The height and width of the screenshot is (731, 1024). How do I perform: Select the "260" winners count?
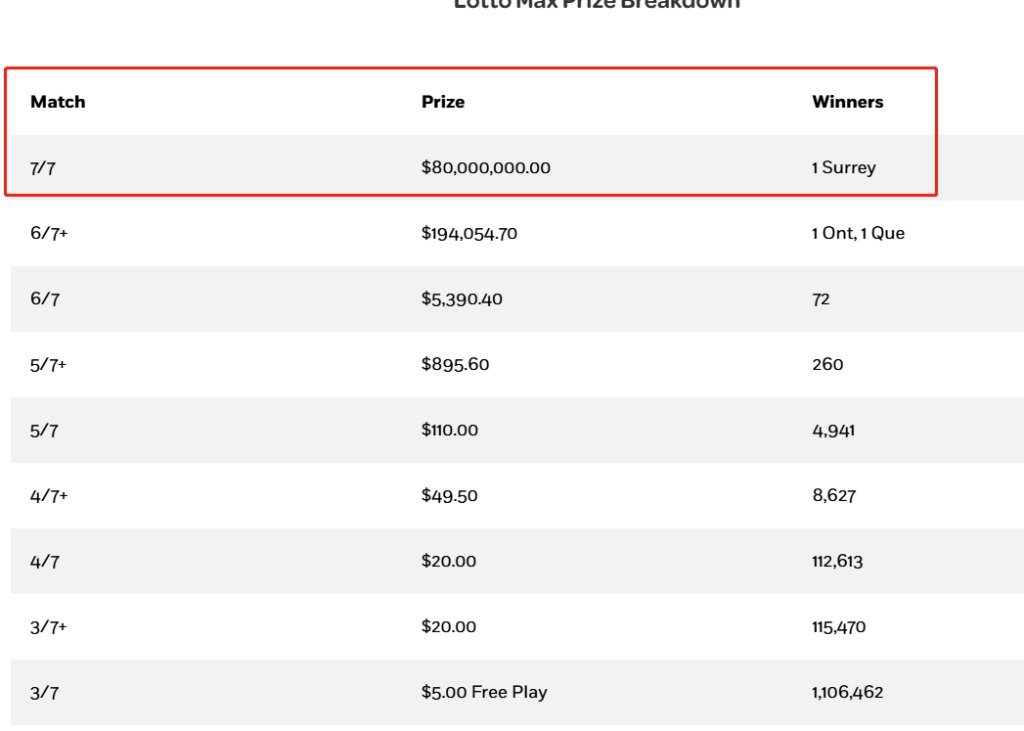pos(827,365)
